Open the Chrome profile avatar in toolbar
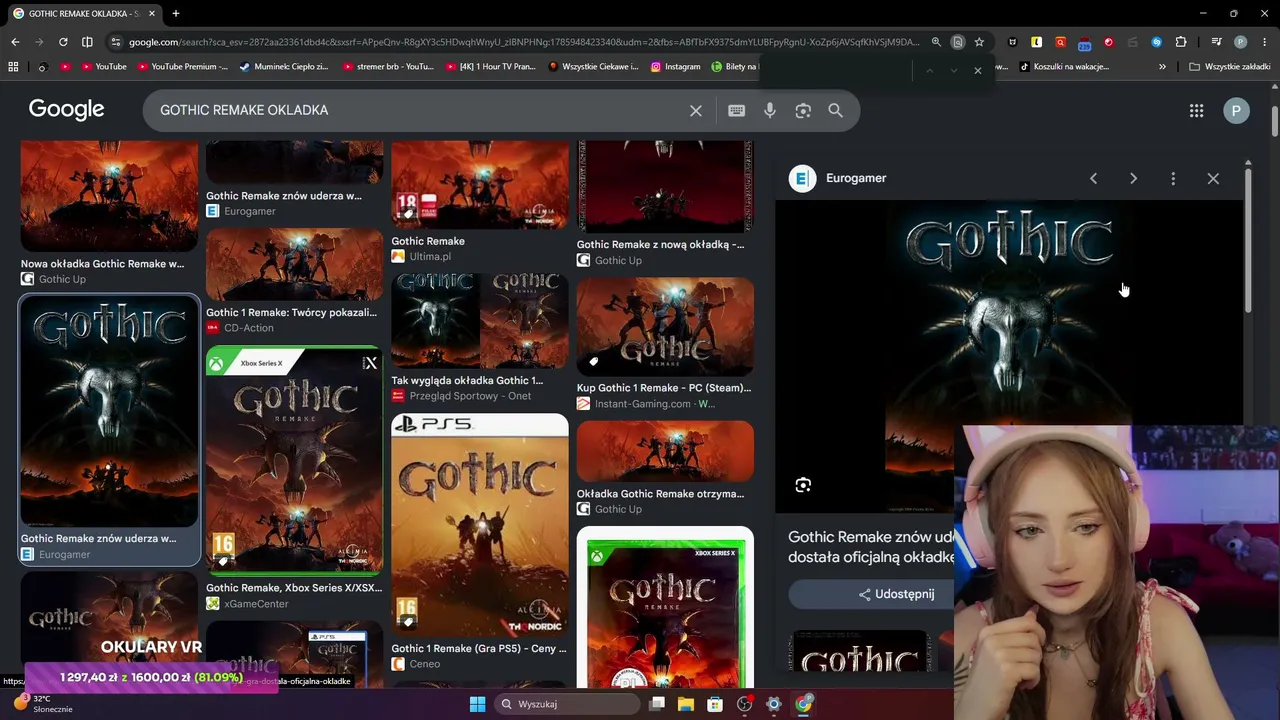The image size is (1280, 720). (1240, 42)
